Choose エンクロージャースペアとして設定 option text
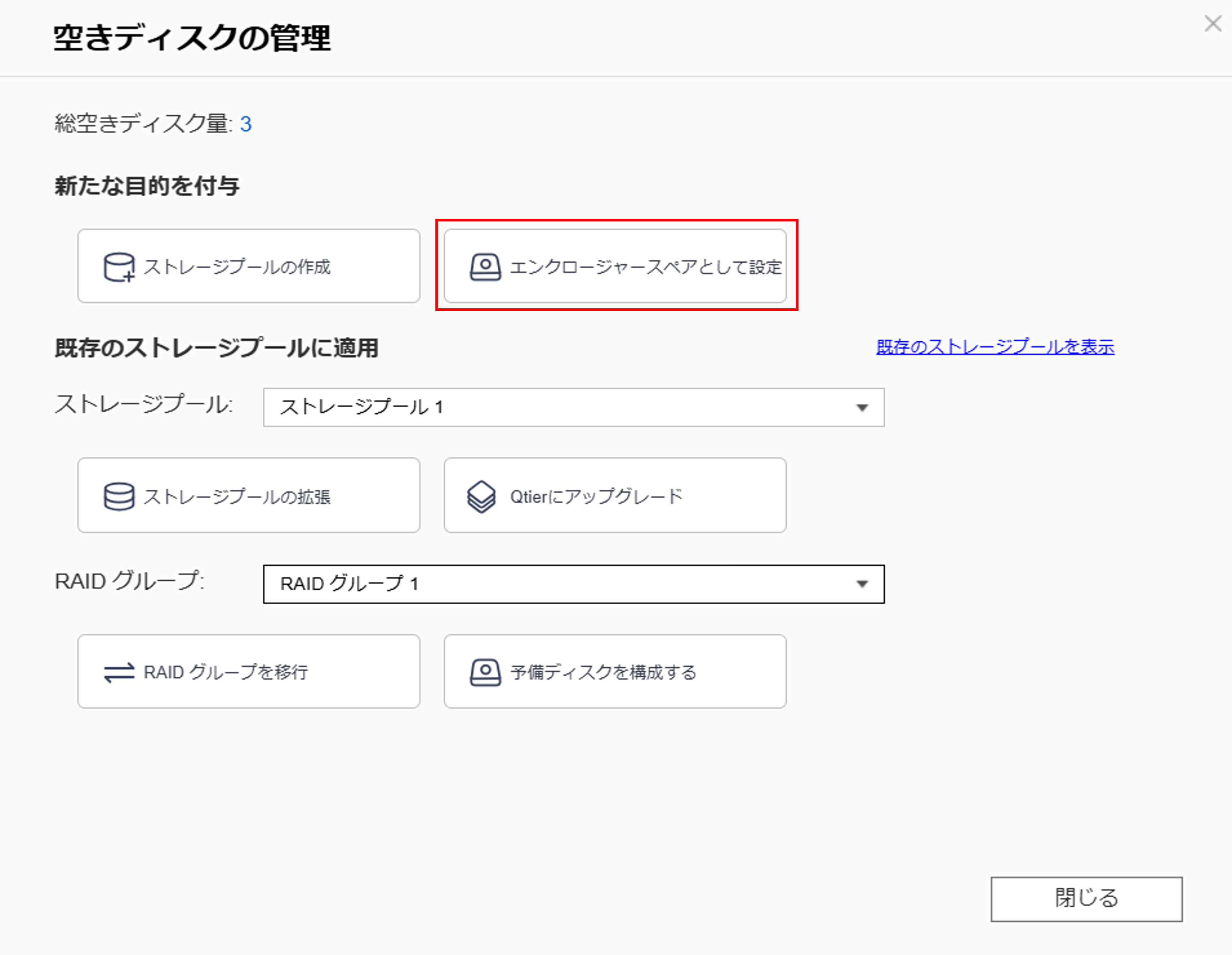Viewport: 1232px width, 955px height. pos(645,267)
